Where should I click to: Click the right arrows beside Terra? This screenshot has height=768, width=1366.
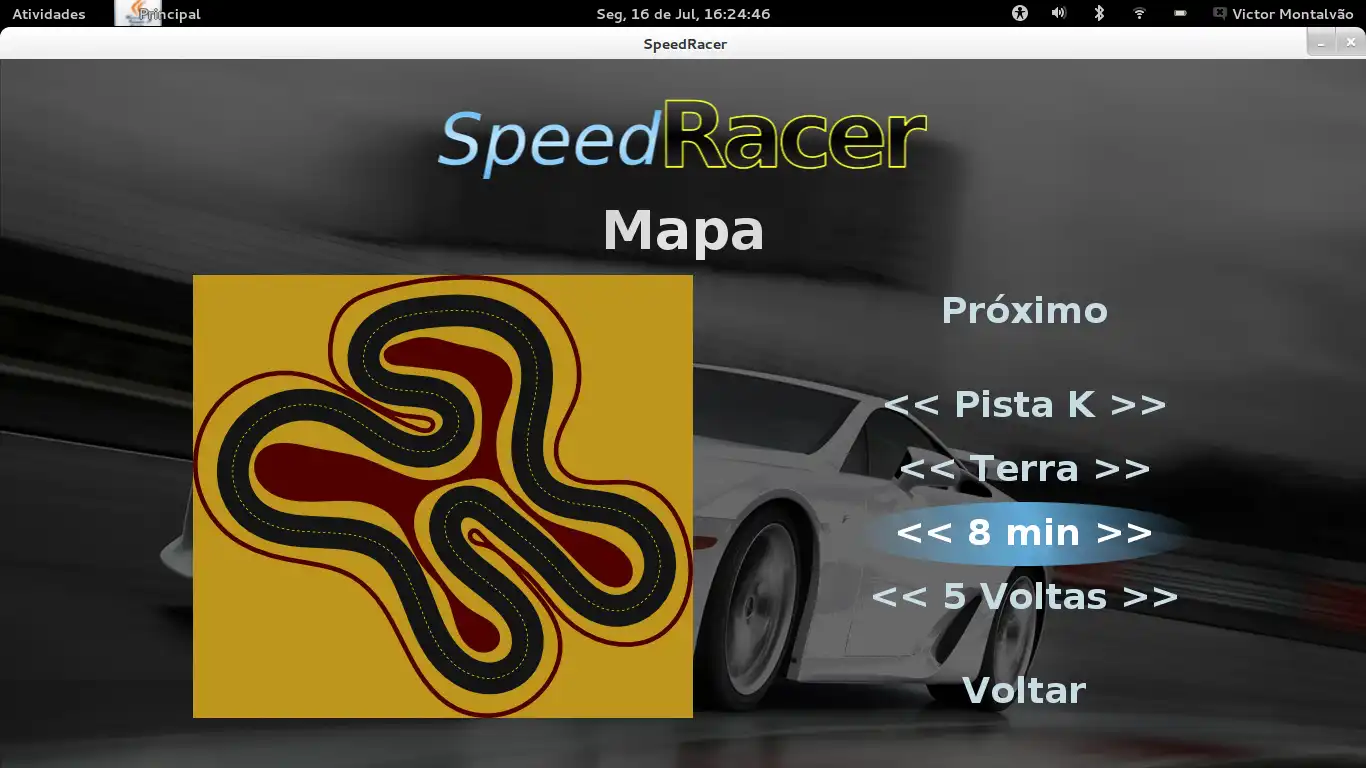pyautogui.click(x=1123, y=468)
